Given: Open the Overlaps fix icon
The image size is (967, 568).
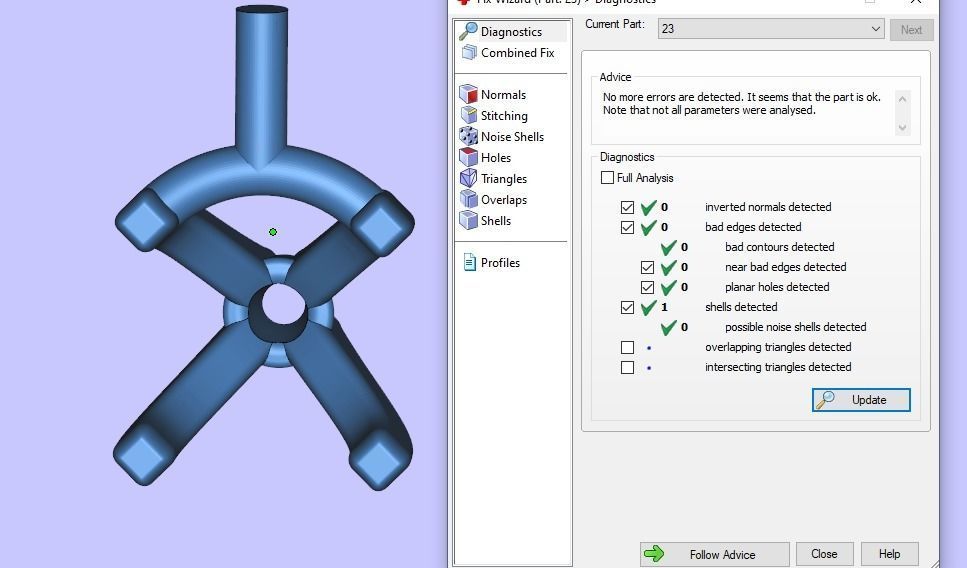Looking at the screenshot, I should (469, 199).
